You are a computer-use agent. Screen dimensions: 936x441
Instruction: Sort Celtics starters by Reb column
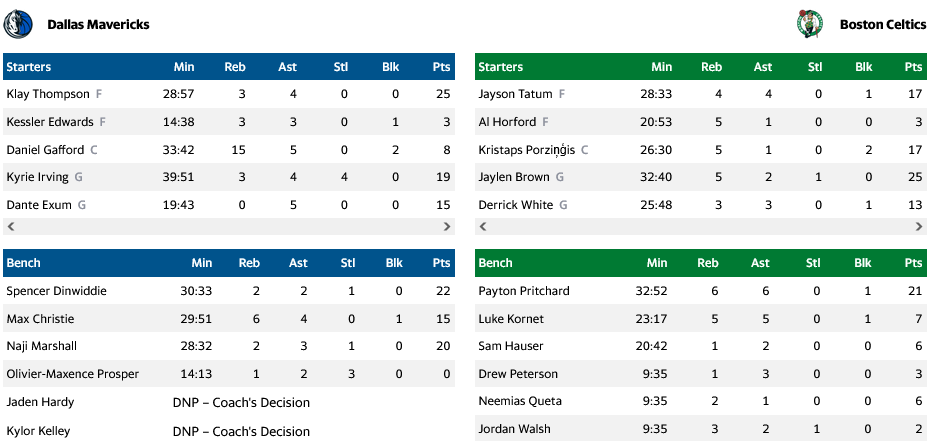pyautogui.click(x=711, y=67)
